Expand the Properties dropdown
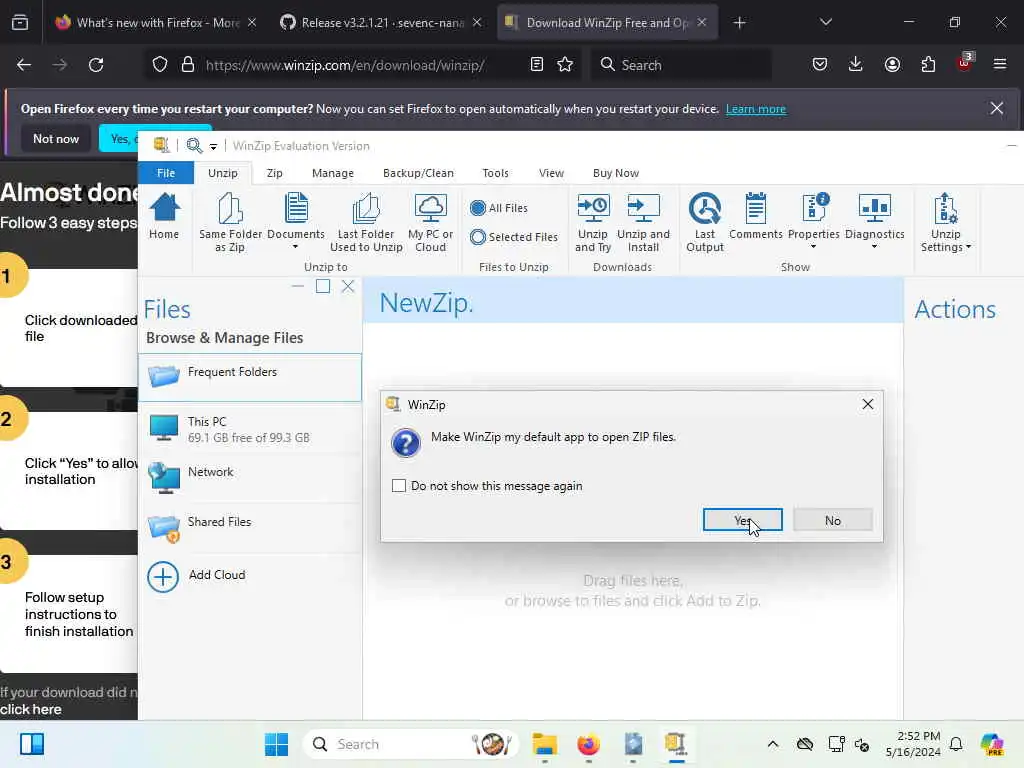This screenshot has height=768, width=1024. point(813,247)
